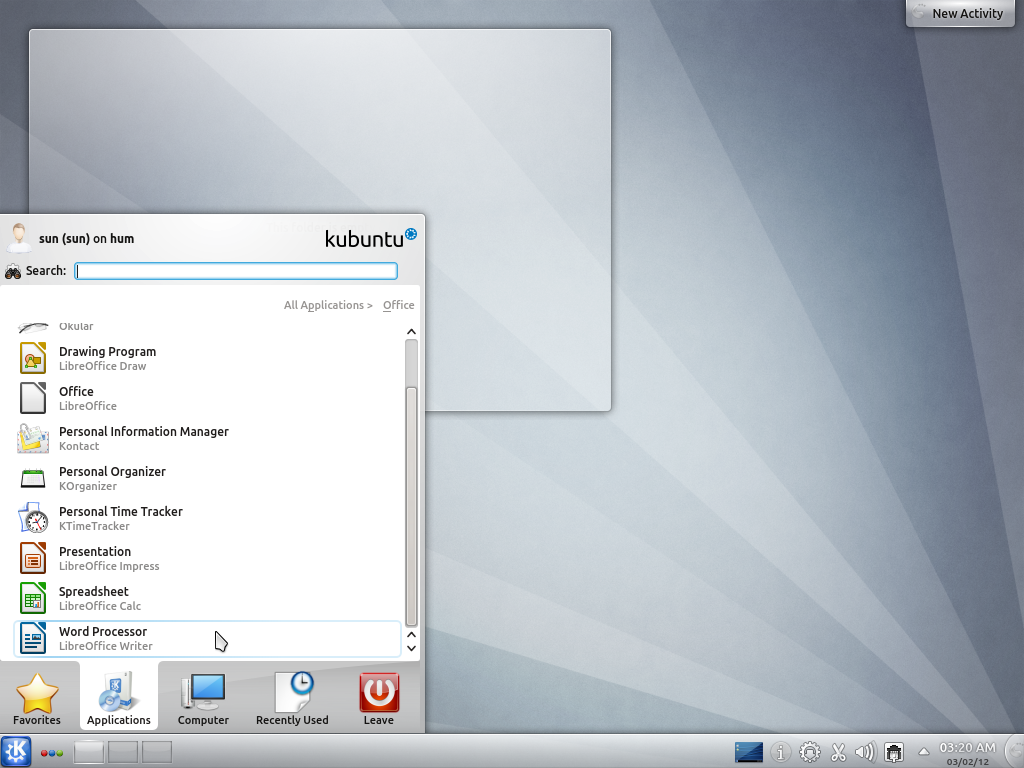
Task: Click the user avatar icon
Action: (x=18, y=238)
